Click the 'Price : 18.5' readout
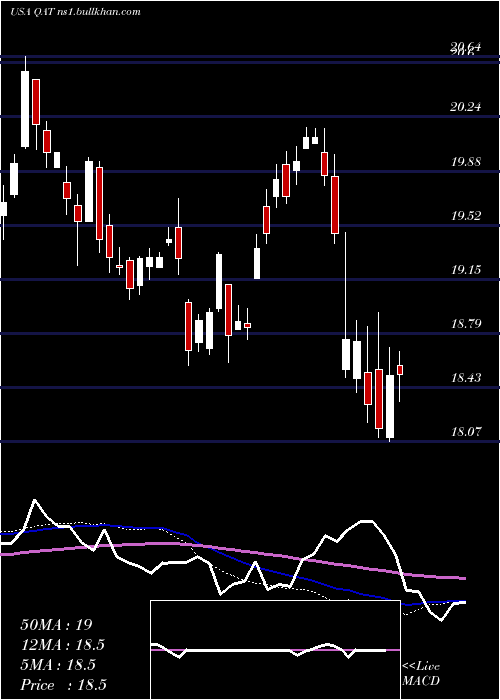The height and width of the screenshot is (700, 500). [63, 685]
